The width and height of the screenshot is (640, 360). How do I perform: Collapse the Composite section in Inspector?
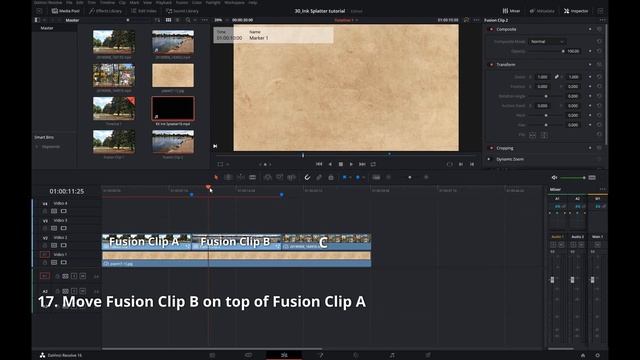pos(506,29)
